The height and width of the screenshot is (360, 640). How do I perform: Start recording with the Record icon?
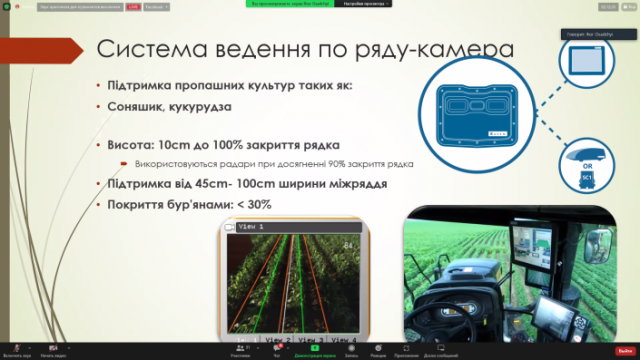pos(351,351)
